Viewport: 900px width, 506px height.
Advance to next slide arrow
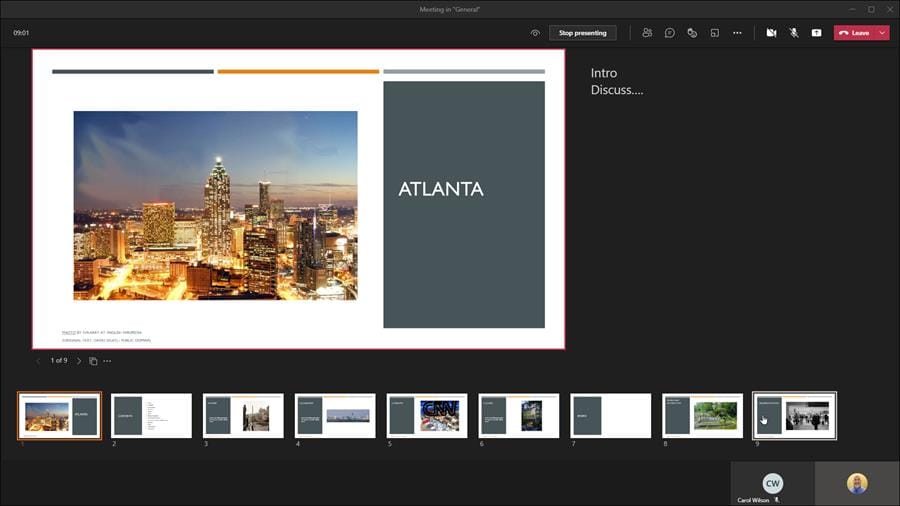pyautogui.click(x=79, y=361)
